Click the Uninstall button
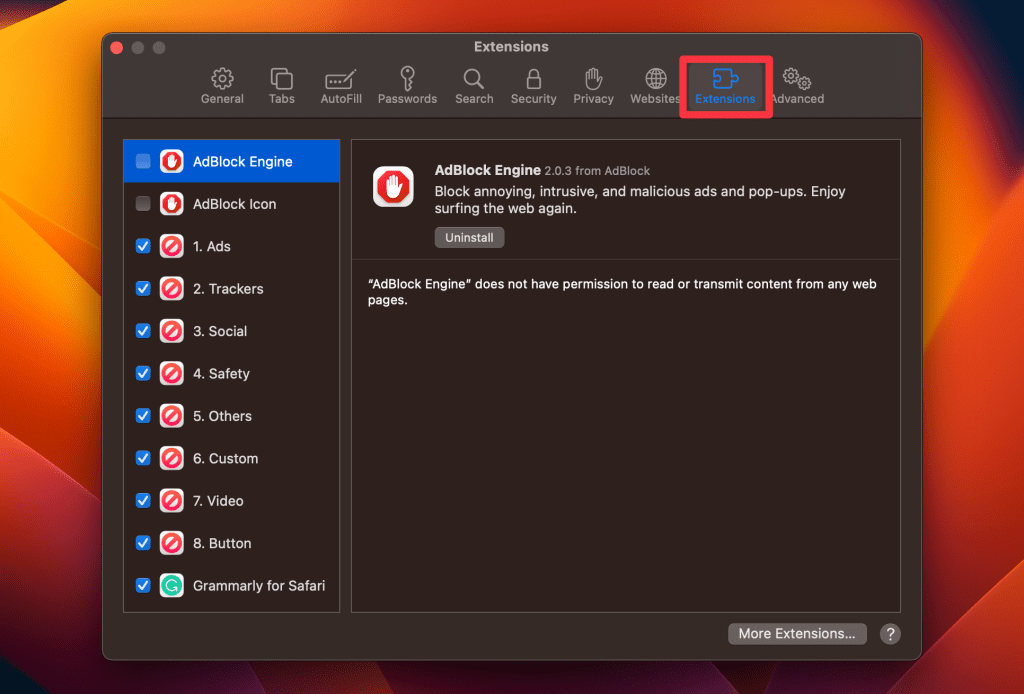The width and height of the screenshot is (1024, 694). [x=469, y=237]
